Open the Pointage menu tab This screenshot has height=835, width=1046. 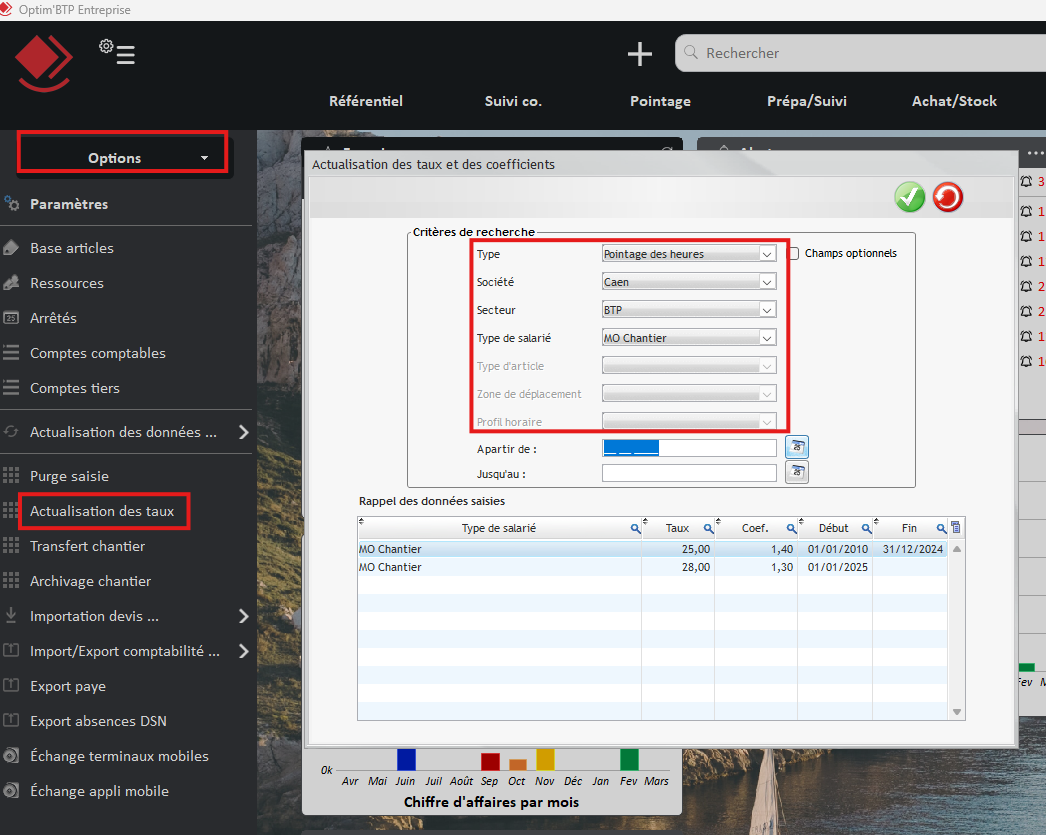pyautogui.click(x=660, y=101)
